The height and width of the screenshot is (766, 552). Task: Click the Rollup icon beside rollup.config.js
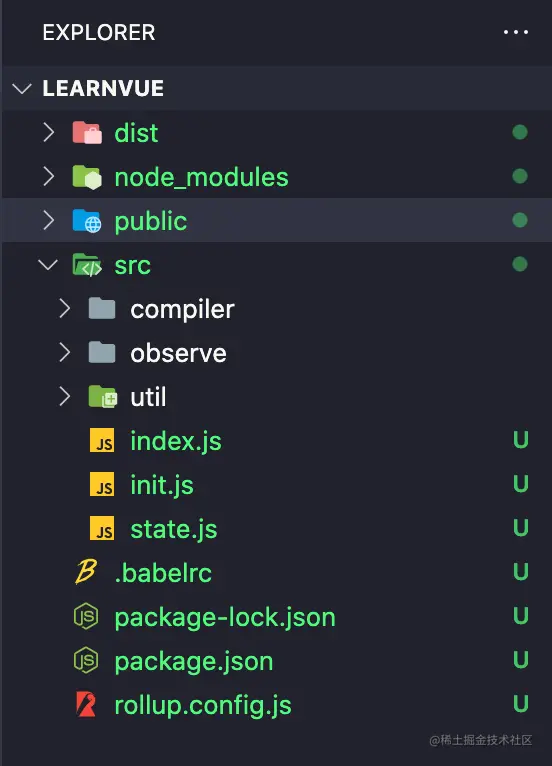pyautogui.click(x=86, y=704)
